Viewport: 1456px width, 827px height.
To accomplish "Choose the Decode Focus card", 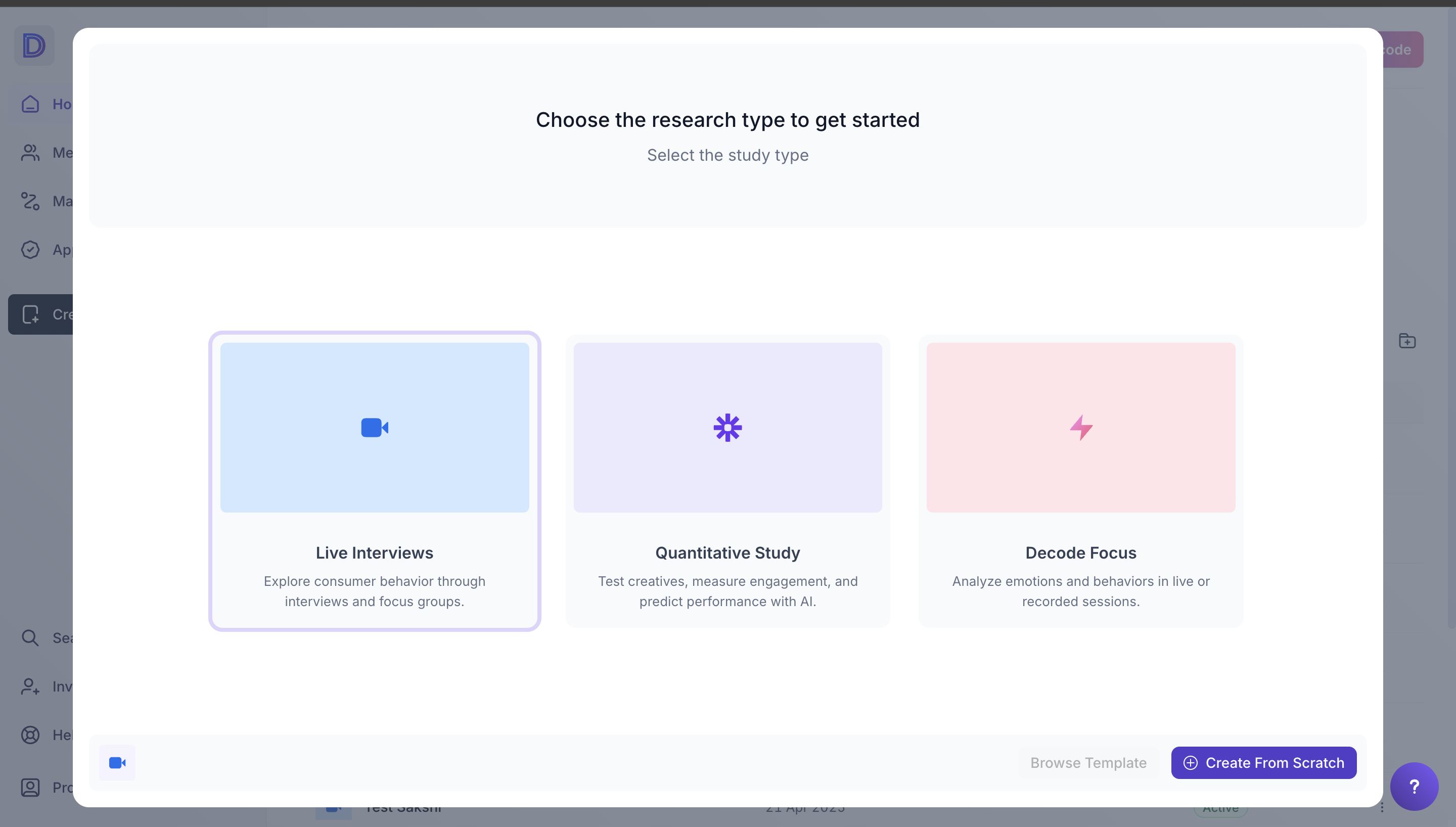I will [x=1081, y=481].
